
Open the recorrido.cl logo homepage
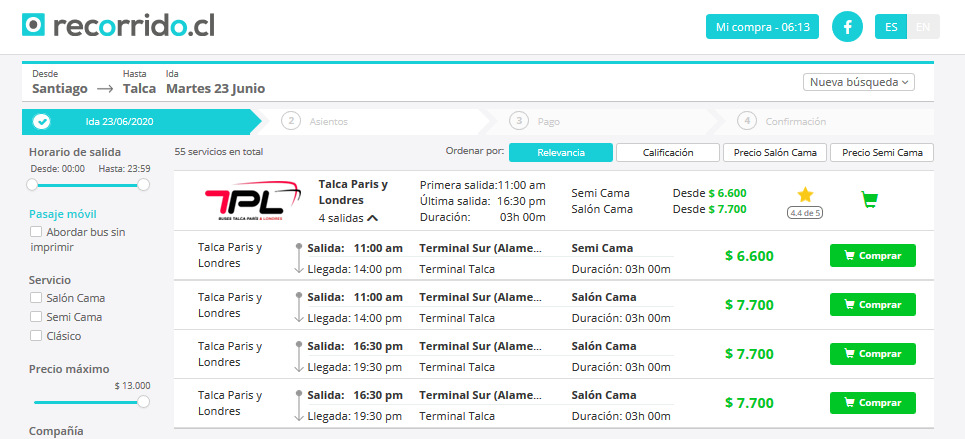(x=118, y=26)
